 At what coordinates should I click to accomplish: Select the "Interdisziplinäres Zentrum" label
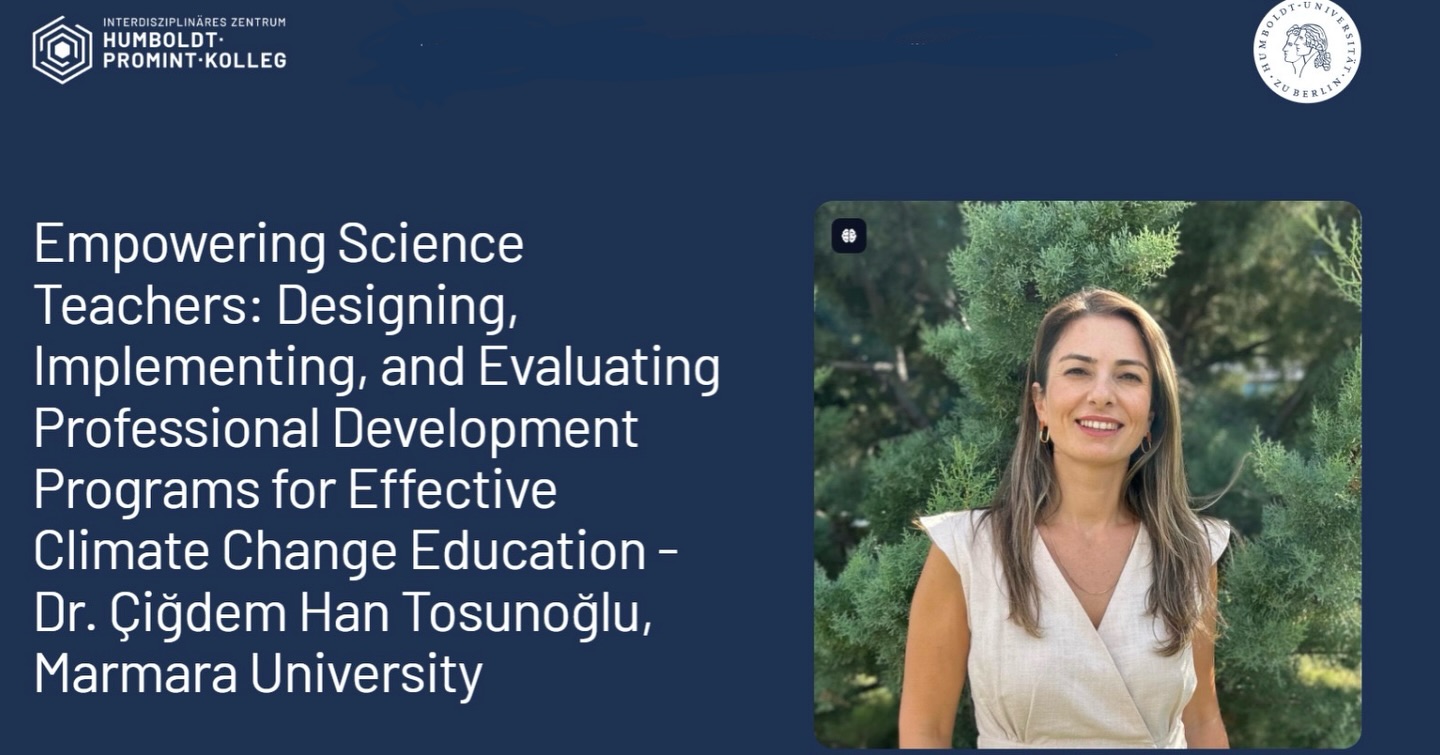[194, 22]
